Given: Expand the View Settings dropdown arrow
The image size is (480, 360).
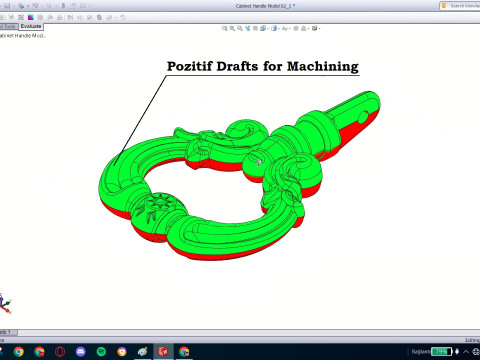Looking at the screenshot, I should (x=320, y=29).
